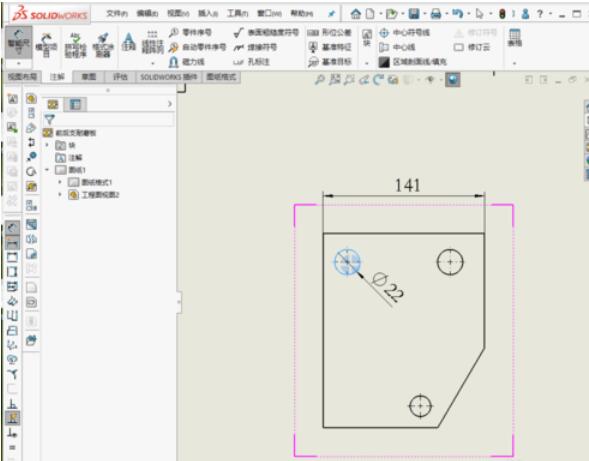Click the filter funnel in feature tree
This screenshot has height=461, width=589.
(50, 119)
